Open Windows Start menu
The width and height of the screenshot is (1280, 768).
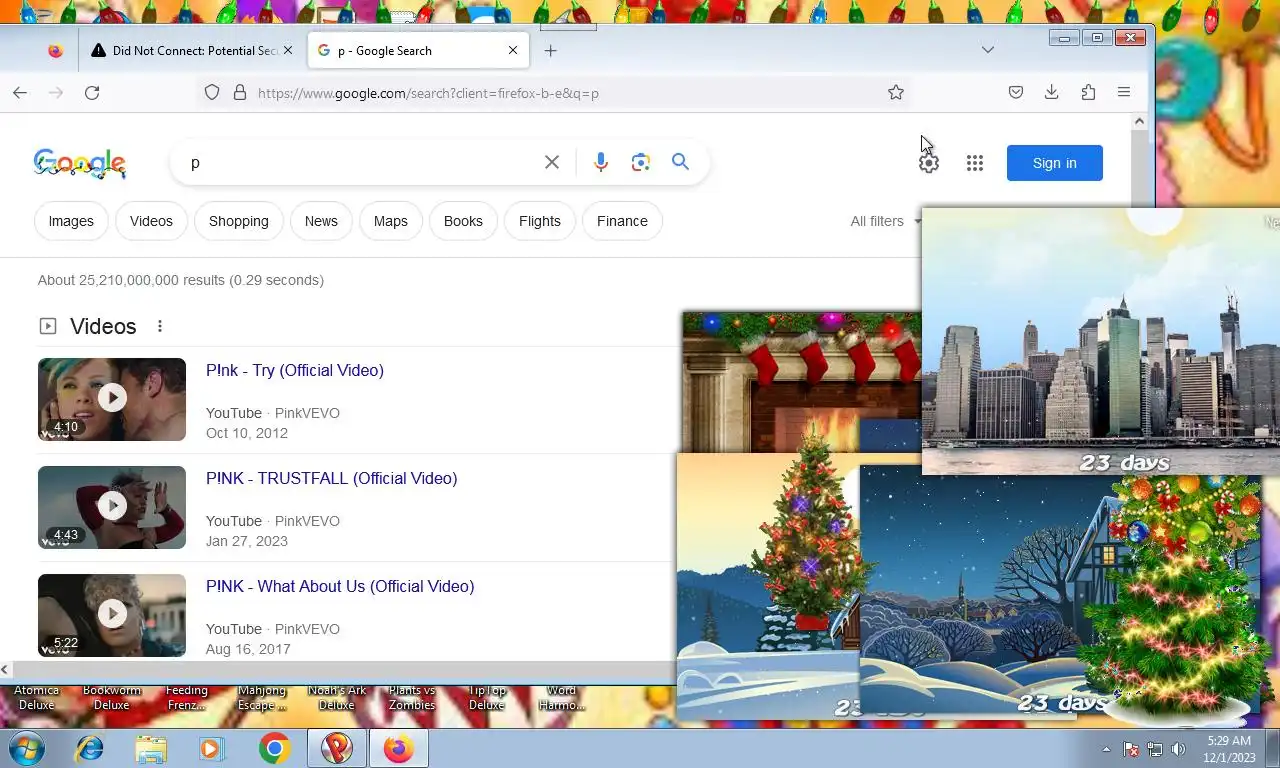click(x=26, y=748)
